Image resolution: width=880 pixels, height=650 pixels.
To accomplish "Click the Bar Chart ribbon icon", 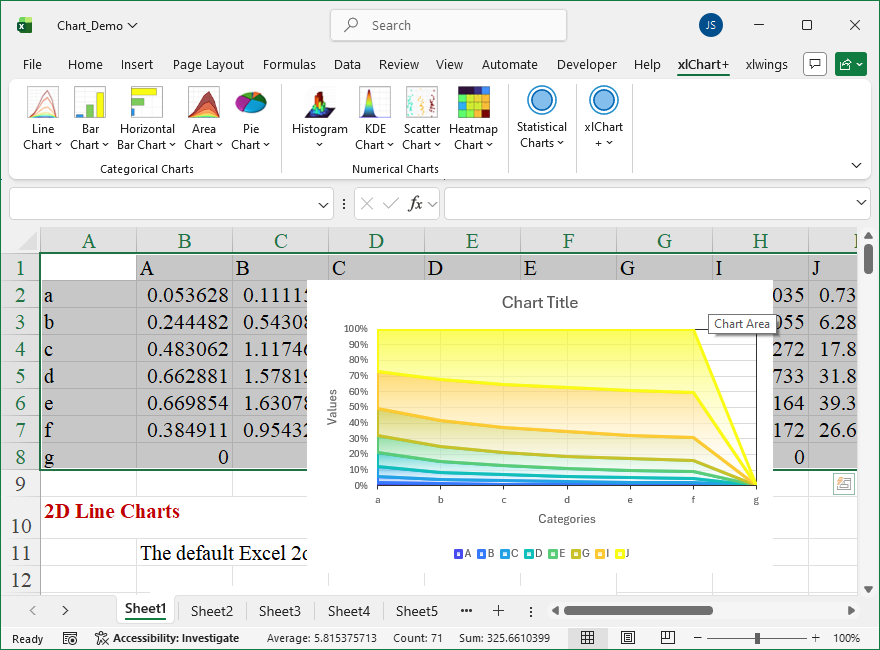I will [x=90, y=103].
